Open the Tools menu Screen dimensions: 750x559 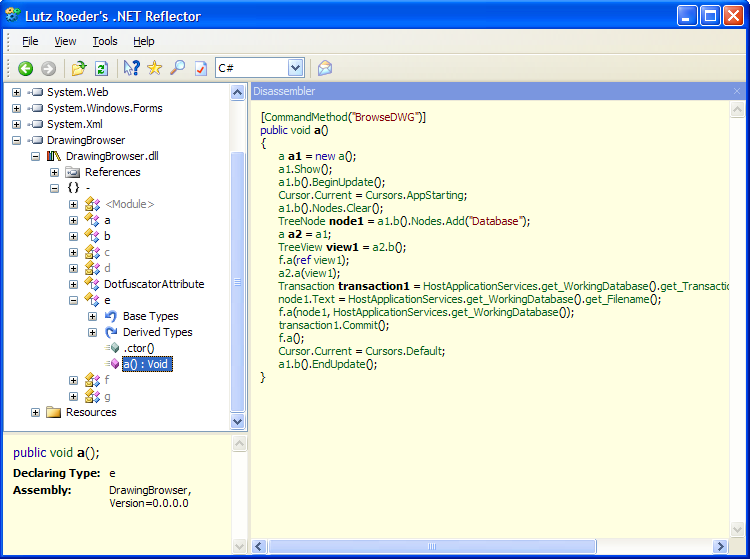(105, 41)
